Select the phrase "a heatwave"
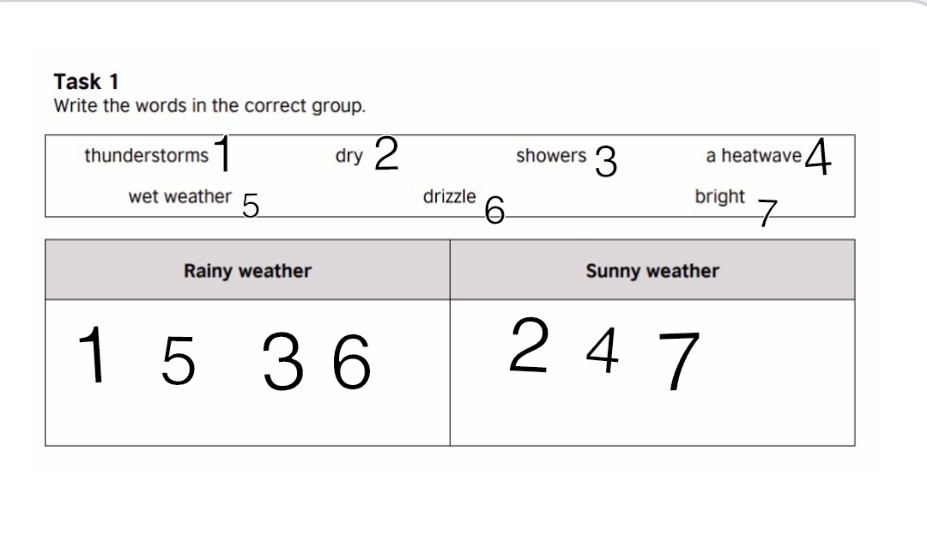 click(753, 156)
